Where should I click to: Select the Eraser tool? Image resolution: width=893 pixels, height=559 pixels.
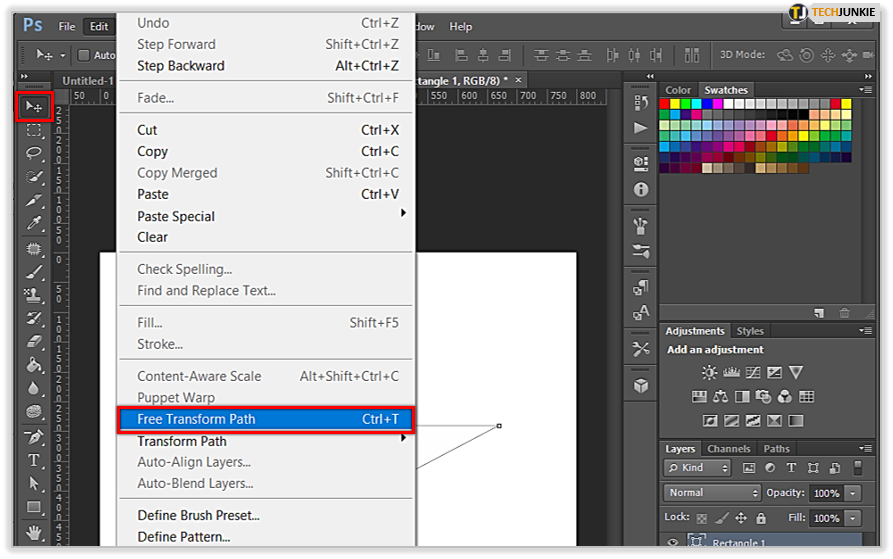(34, 342)
